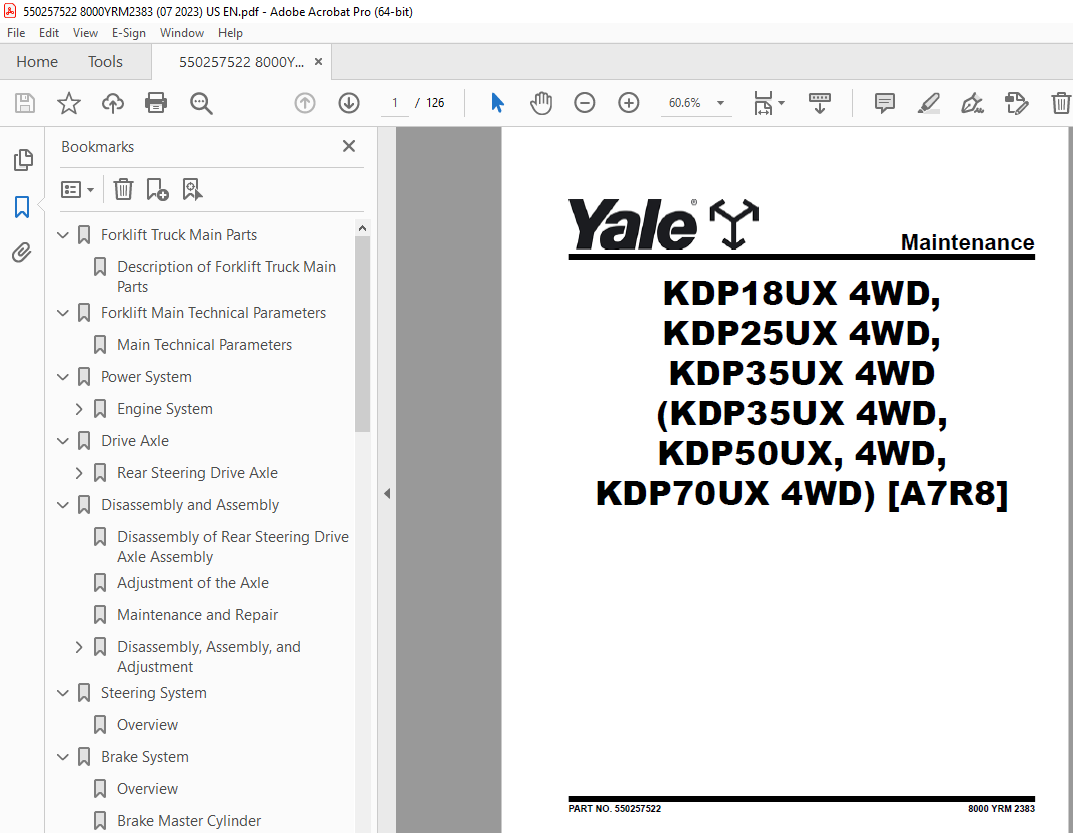
Task: Click the bookmarks panel vertical scrollbar
Action: pos(363,334)
